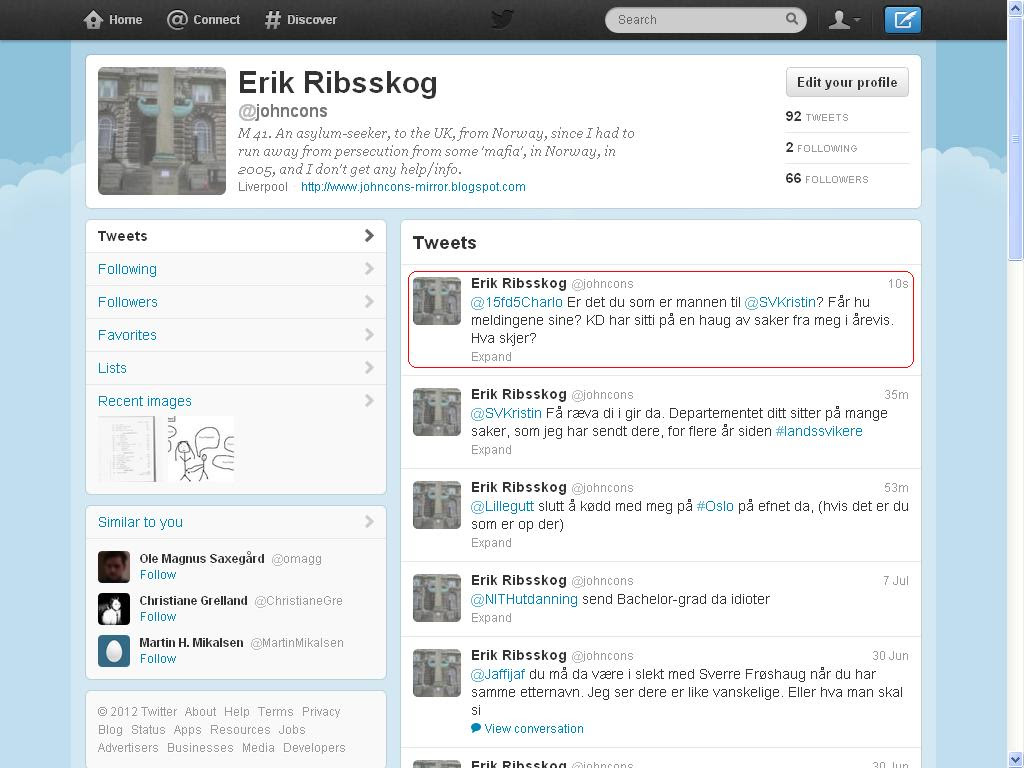Open the 92 Tweets count
Screen dimensions: 1024x768
pos(817,116)
